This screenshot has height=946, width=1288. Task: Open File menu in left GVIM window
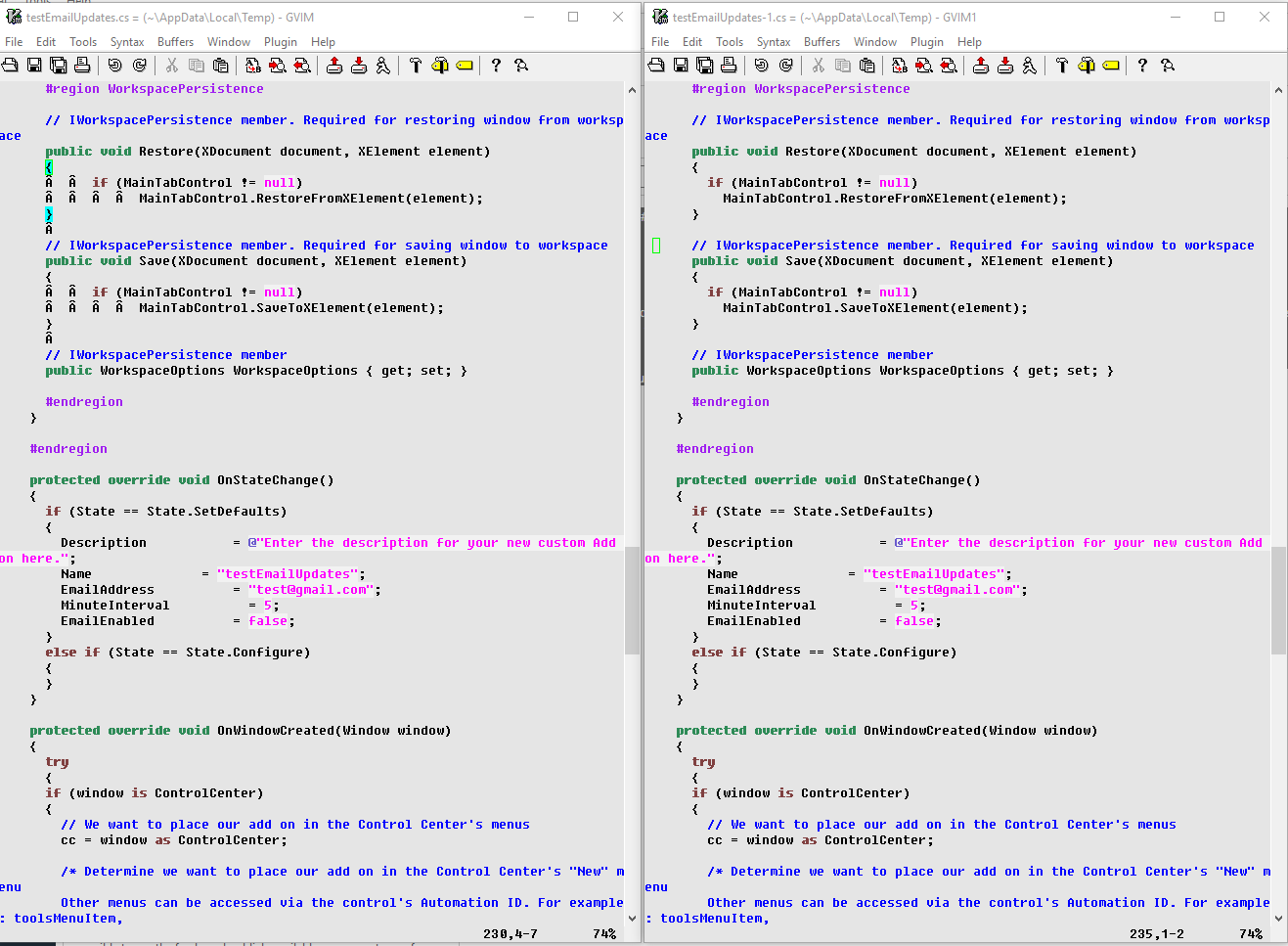click(x=14, y=42)
